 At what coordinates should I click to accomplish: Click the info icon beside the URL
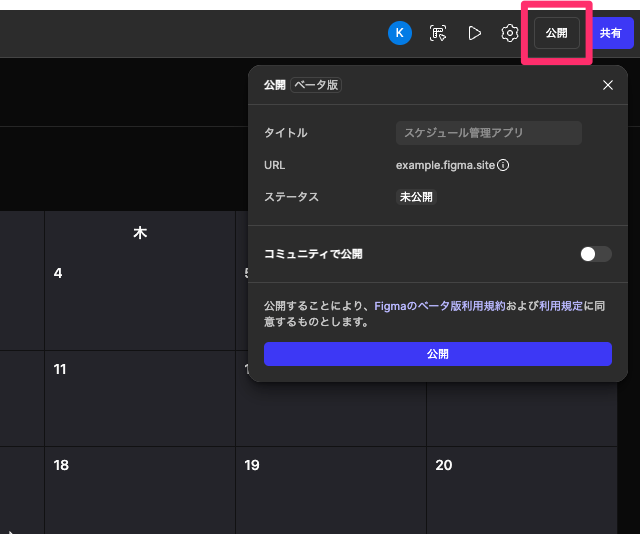pos(503,165)
